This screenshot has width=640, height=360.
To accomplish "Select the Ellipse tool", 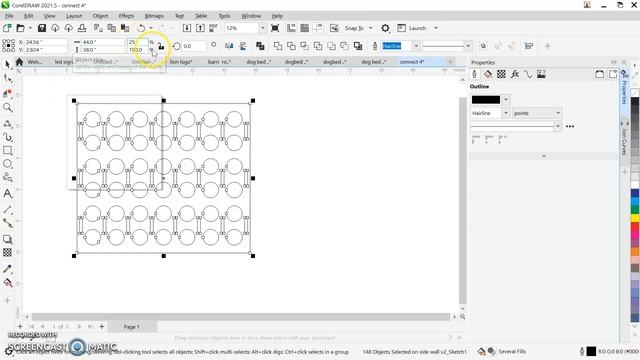I will click(x=7, y=164).
